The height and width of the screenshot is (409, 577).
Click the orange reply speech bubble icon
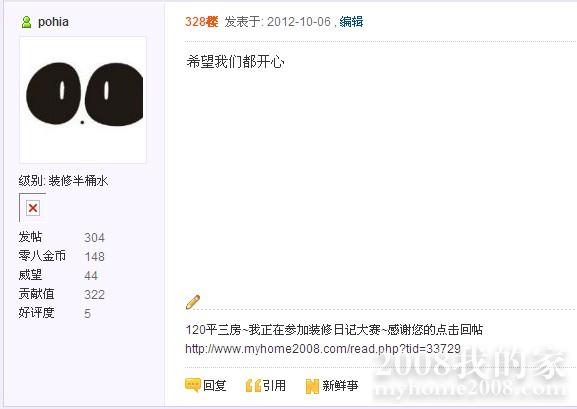pyautogui.click(x=192, y=385)
